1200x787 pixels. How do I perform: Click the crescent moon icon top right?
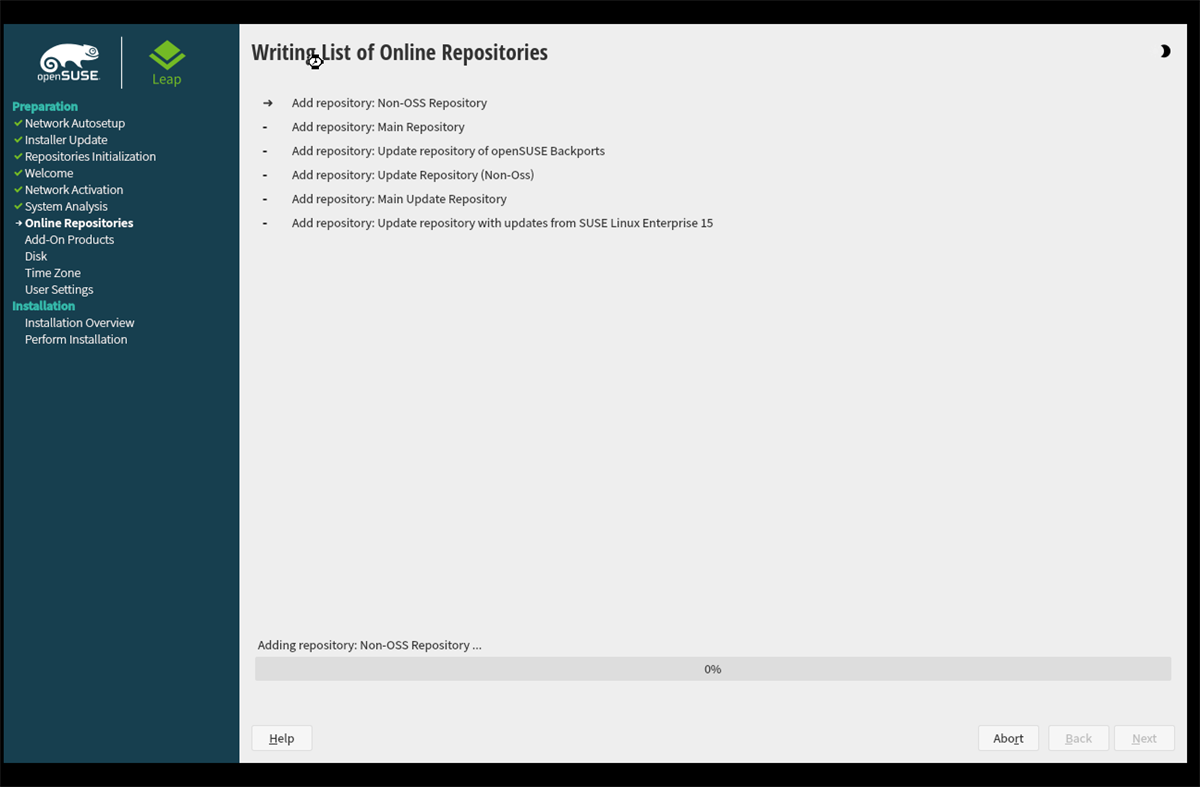coord(1165,51)
